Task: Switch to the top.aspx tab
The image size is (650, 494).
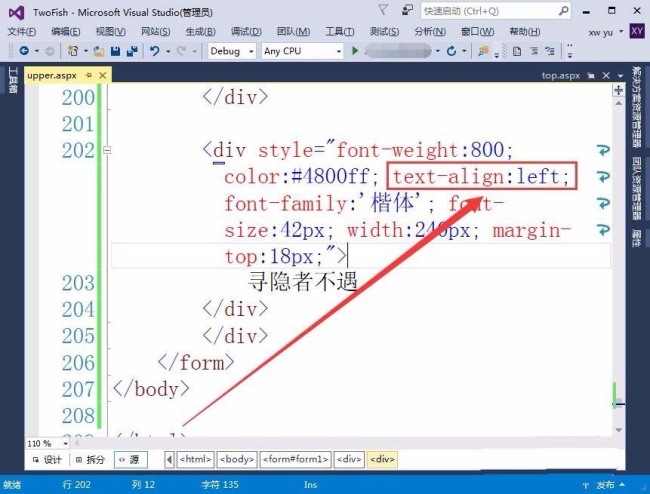Action: coord(560,75)
